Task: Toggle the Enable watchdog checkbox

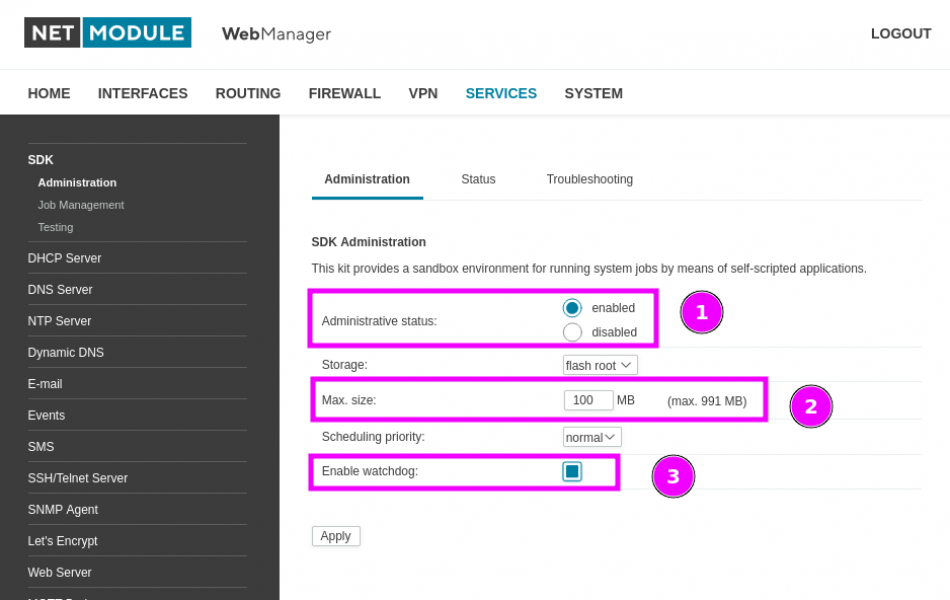Action: (x=572, y=471)
